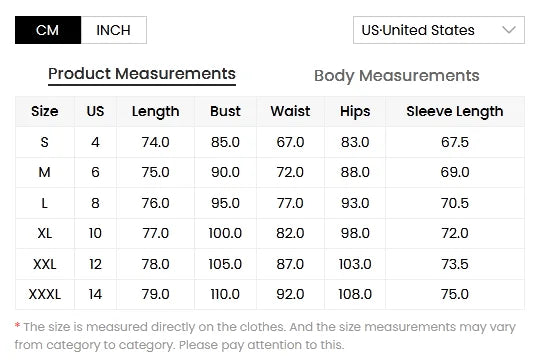Open the US-United States region dropdown
Screen dimensions: 551x360
click(x=439, y=30)
